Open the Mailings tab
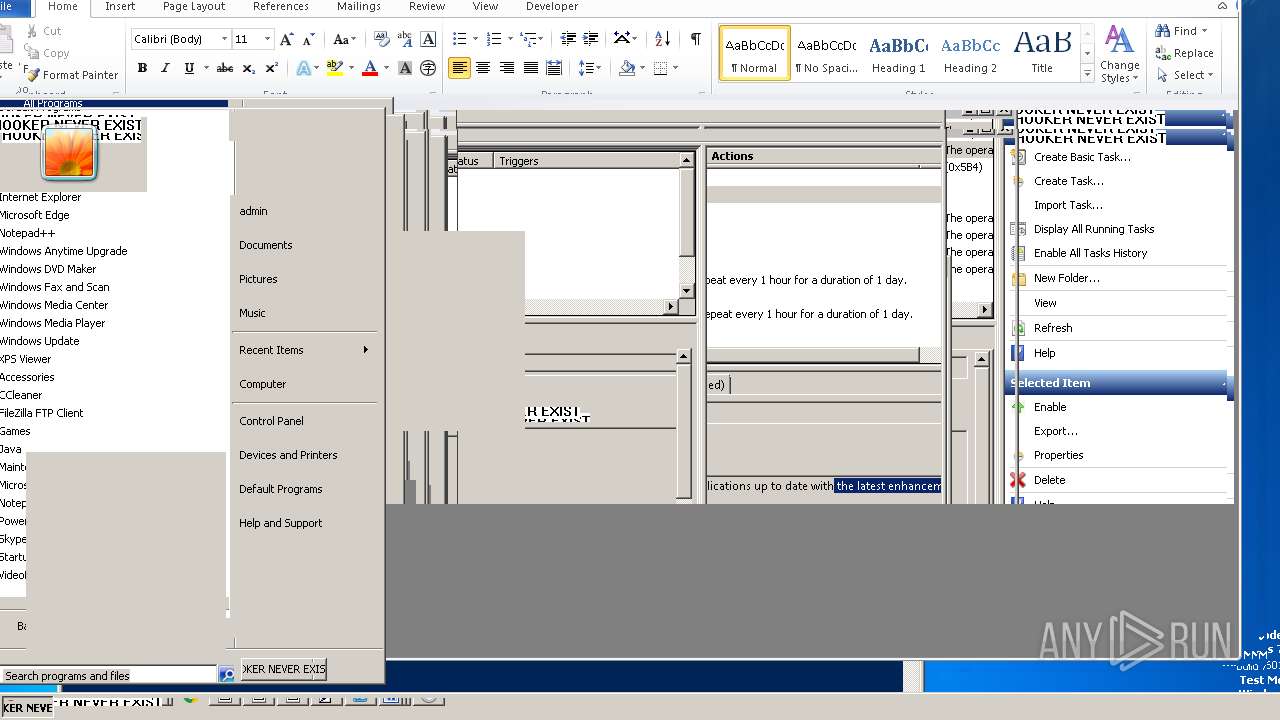The height and width of the screenshot is (720, 1280). coord(359,6)
